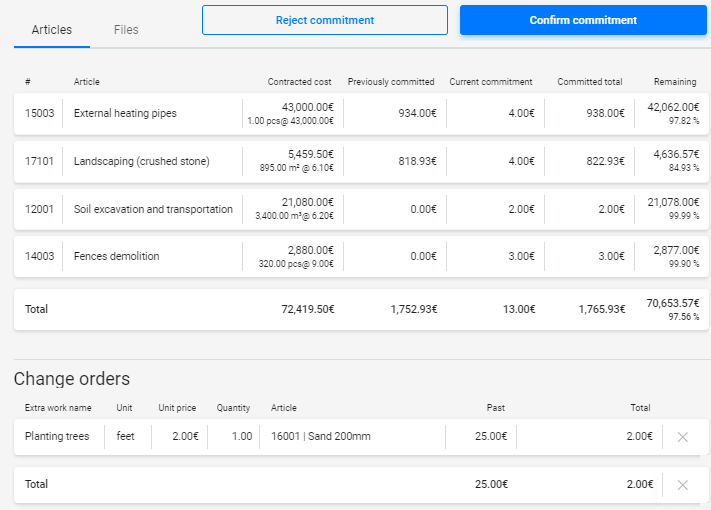Click total remaining 70,653.57€

[x=673, y=303]
